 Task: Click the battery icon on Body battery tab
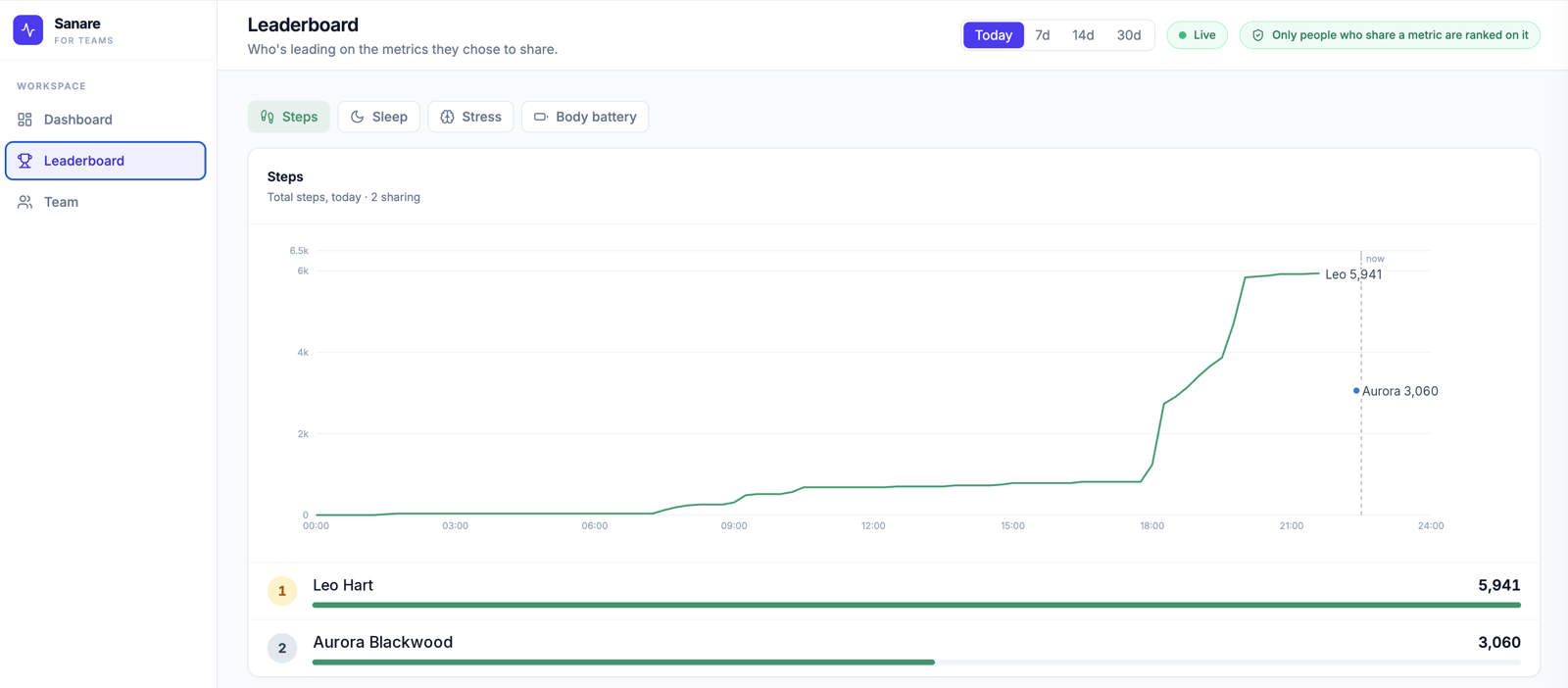[x=540, y=117]
